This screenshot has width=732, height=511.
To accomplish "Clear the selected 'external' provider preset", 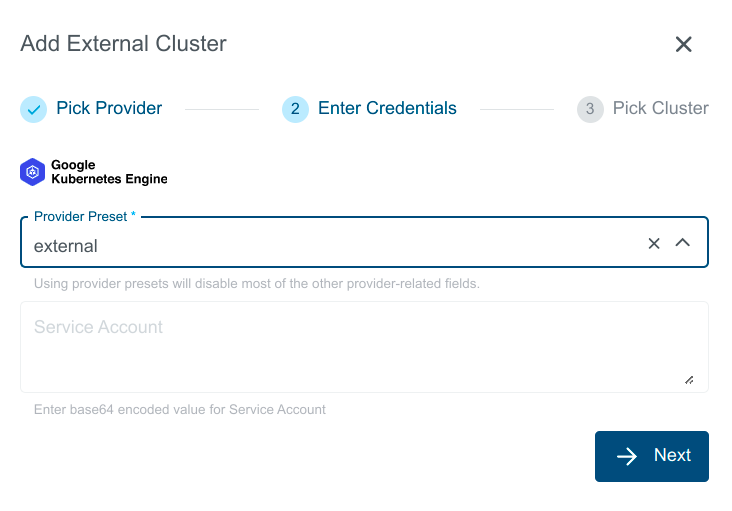I will click(654, 243).
